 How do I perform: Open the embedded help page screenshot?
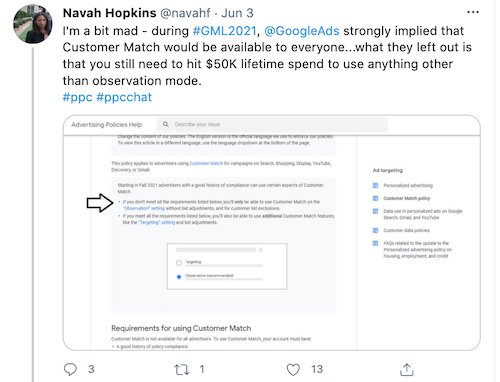point(272,233)
